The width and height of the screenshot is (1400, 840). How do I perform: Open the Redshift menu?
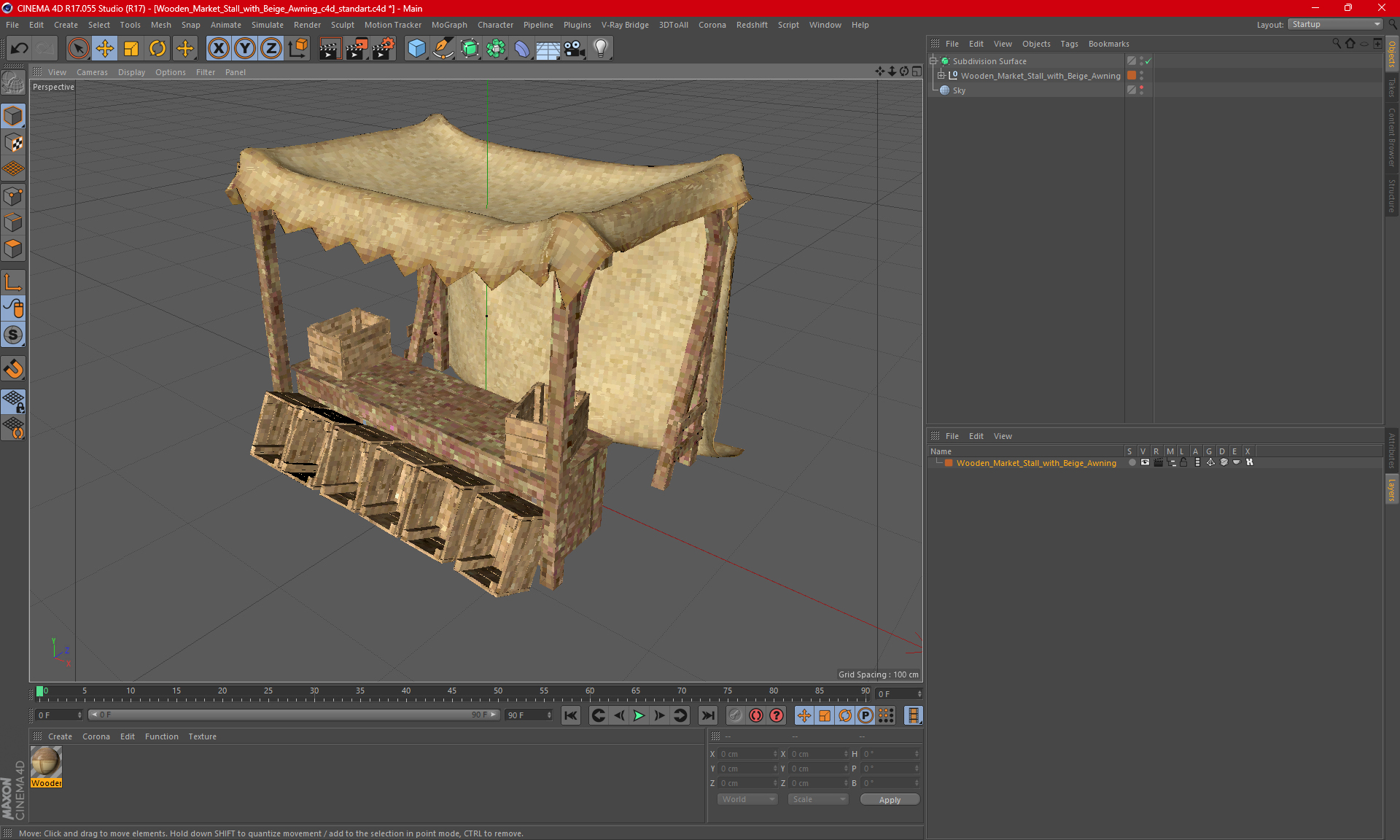[x=752, y=25]
